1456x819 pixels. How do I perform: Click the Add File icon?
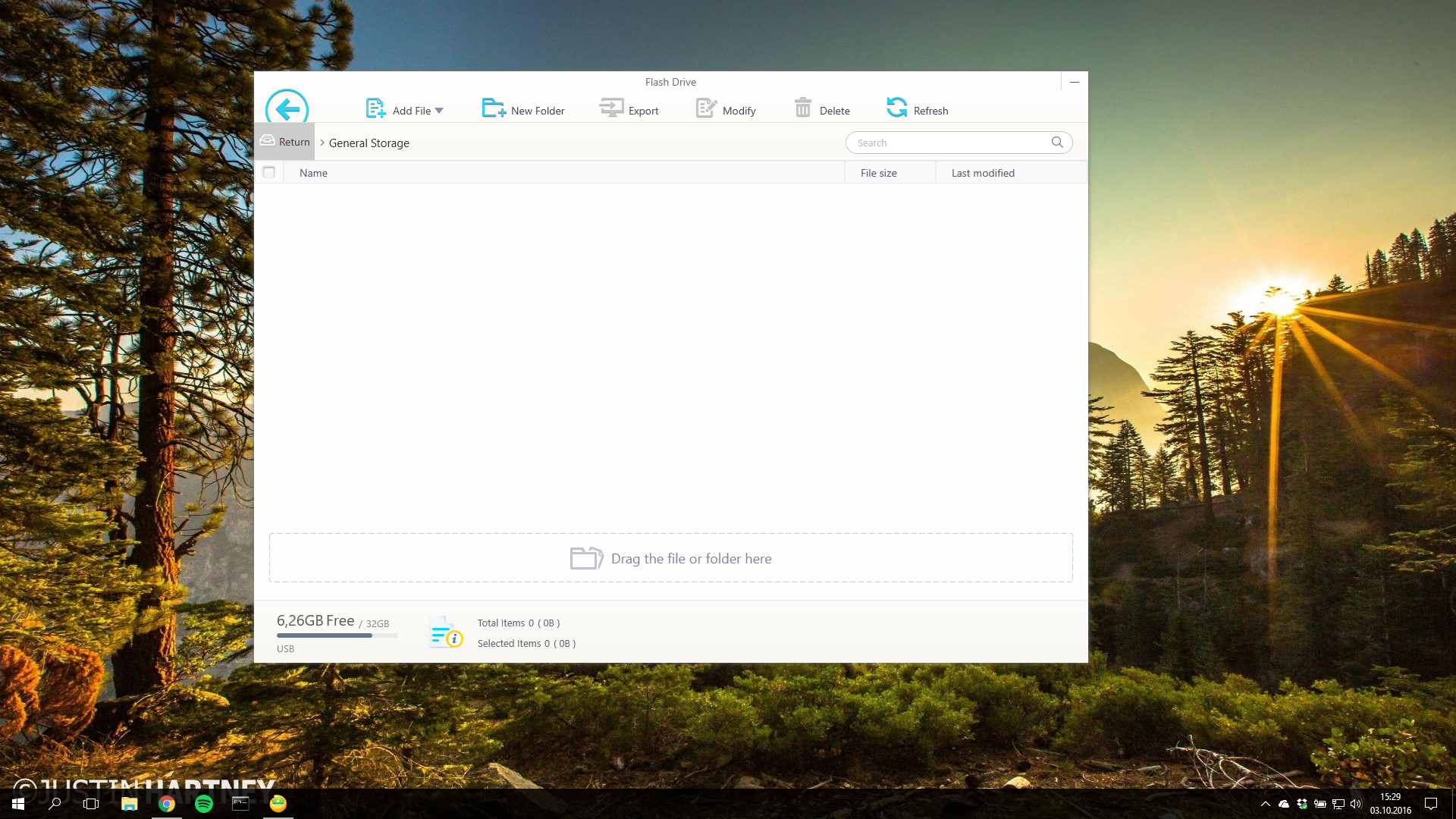point(375,108)
